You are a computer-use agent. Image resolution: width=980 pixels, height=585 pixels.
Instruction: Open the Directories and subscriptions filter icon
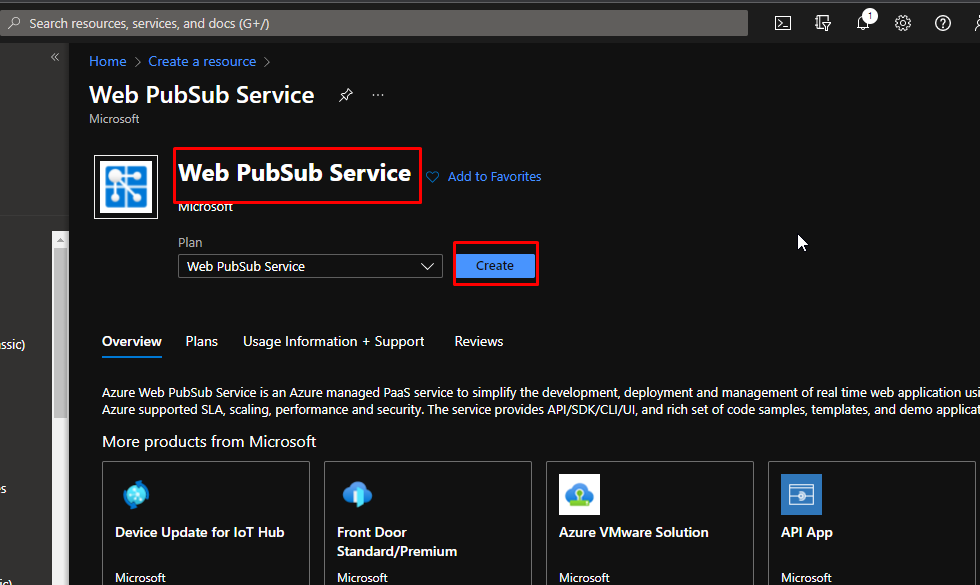(x=823, y=23)
